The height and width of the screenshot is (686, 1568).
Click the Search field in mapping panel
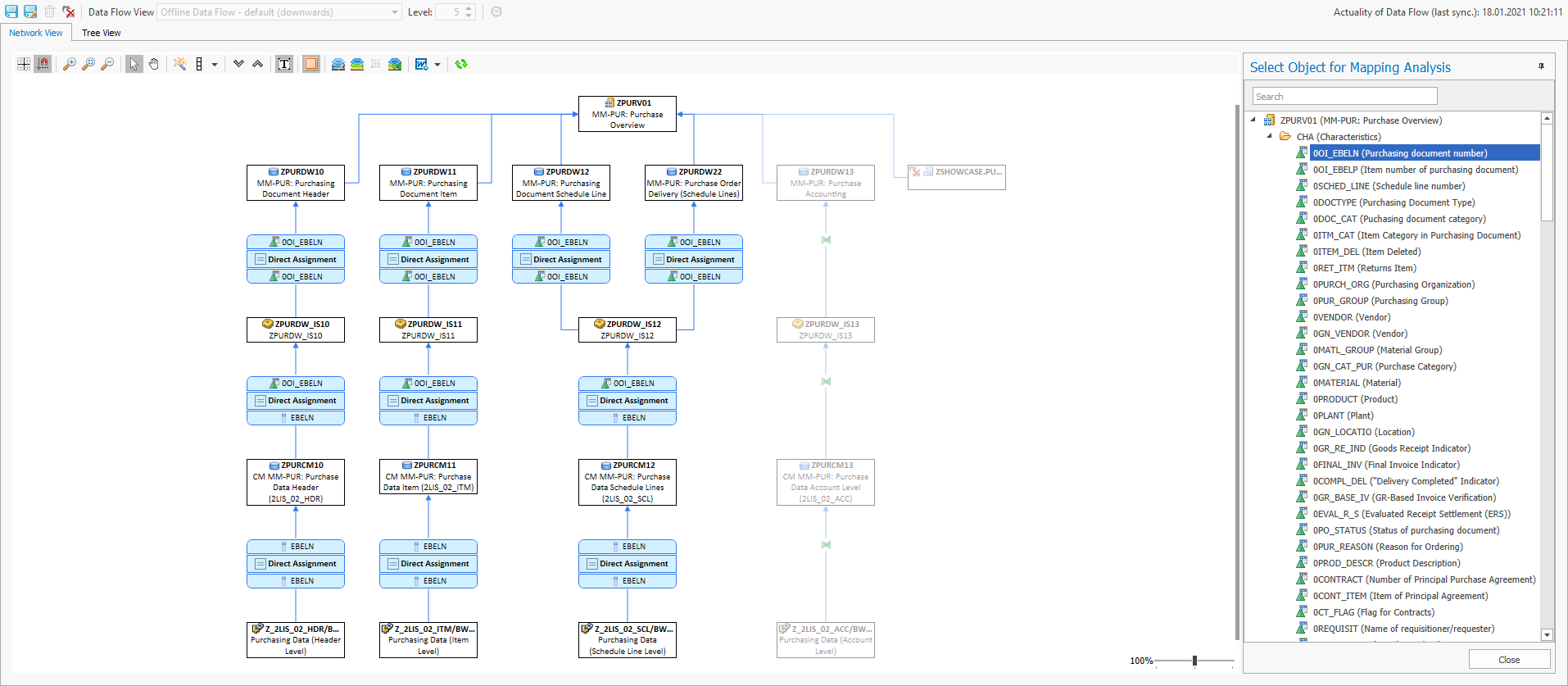(x=1344, y=97)
